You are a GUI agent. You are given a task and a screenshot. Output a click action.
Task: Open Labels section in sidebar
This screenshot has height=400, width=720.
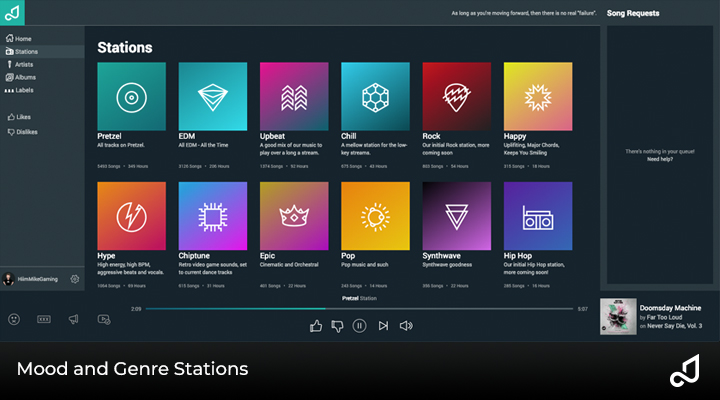(x=22, y=90)
